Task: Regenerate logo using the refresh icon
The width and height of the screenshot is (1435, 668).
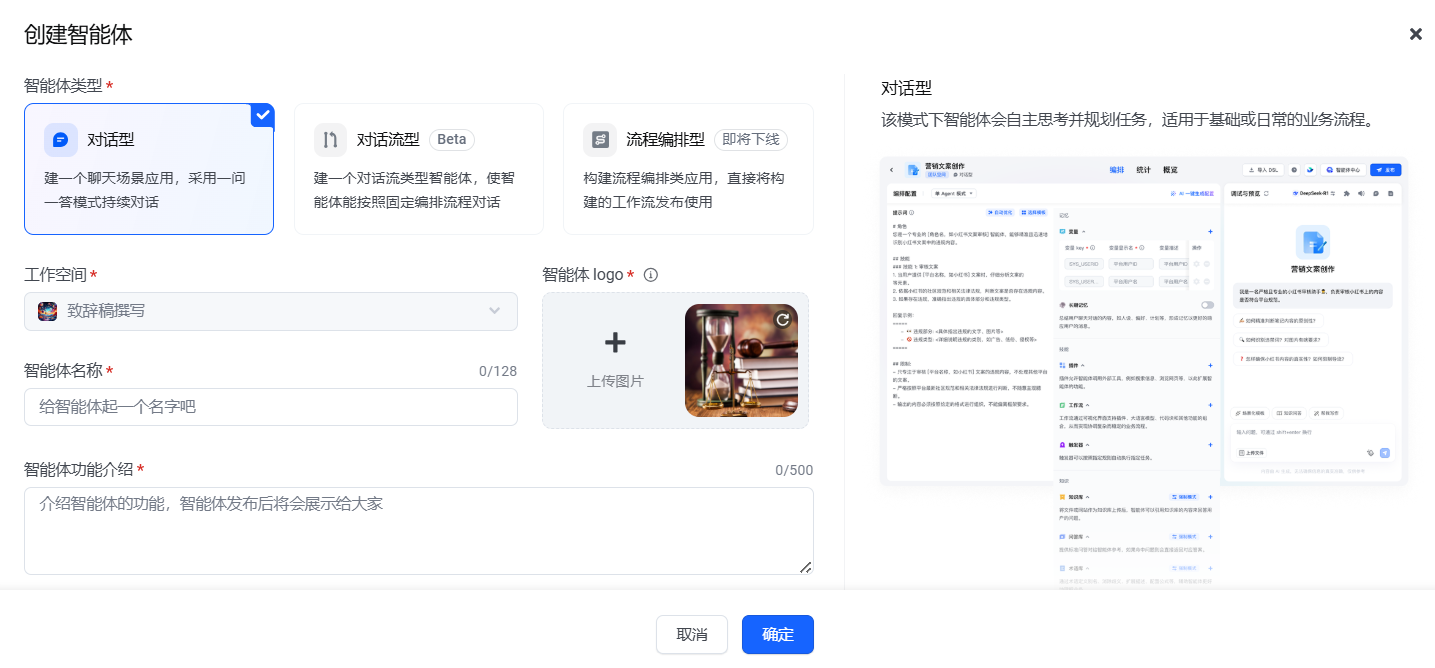Action: pos(783,320)
